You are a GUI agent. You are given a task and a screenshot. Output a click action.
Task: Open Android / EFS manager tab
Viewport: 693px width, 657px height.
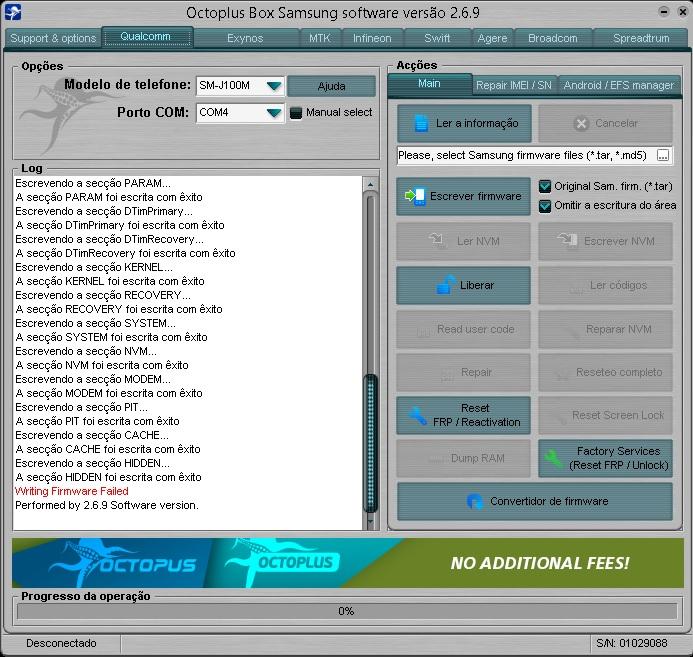[619, 85]
